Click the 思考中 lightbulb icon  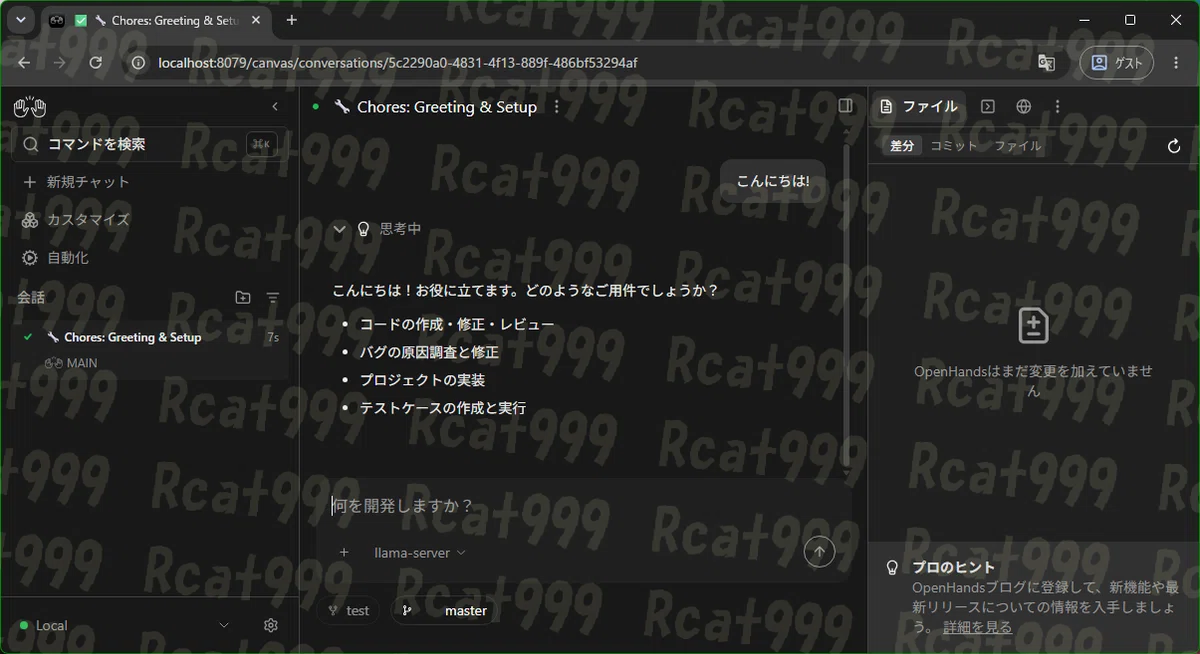pyautogui.click(x=364, y=229)
